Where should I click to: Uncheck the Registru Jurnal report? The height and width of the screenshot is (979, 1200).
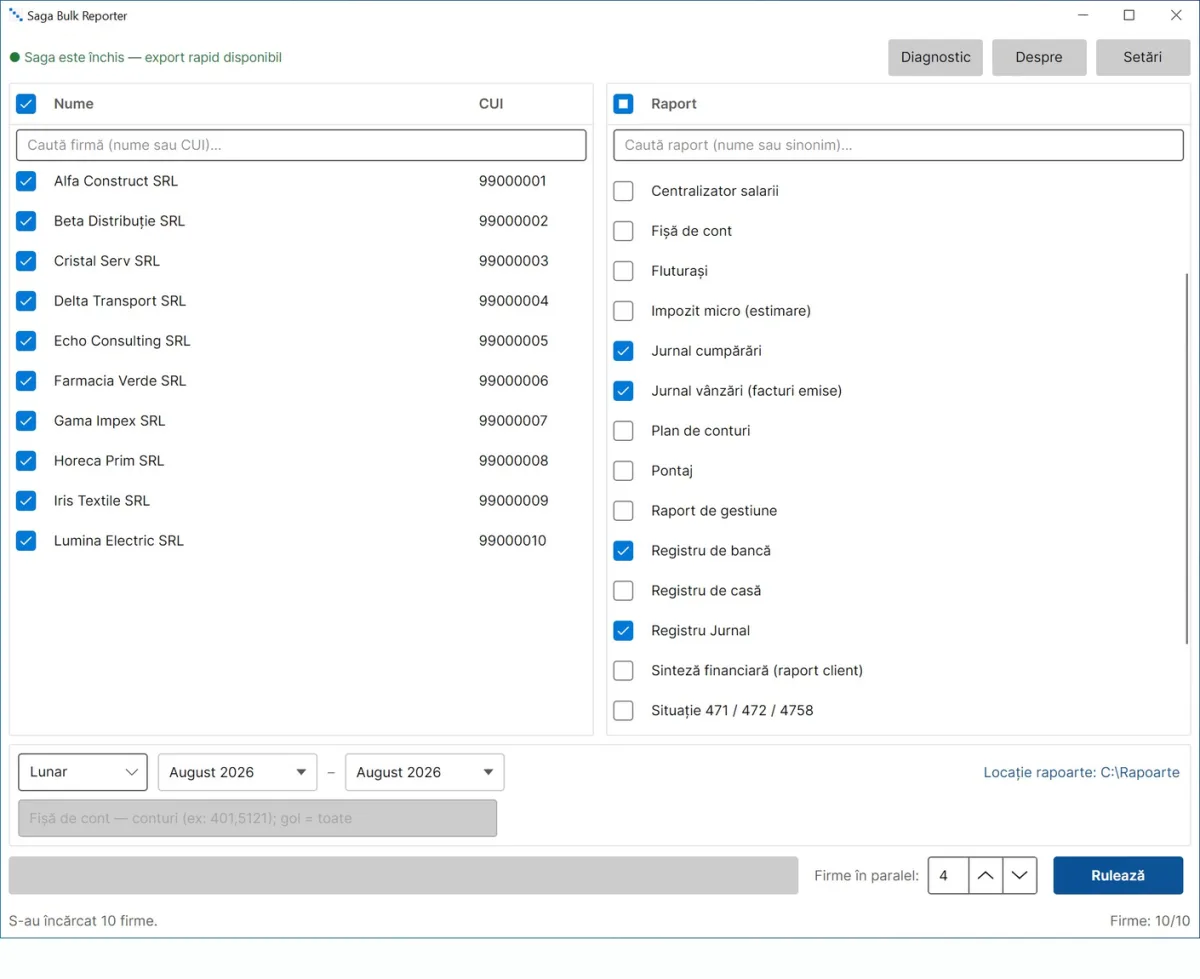[x=623, y=631]
